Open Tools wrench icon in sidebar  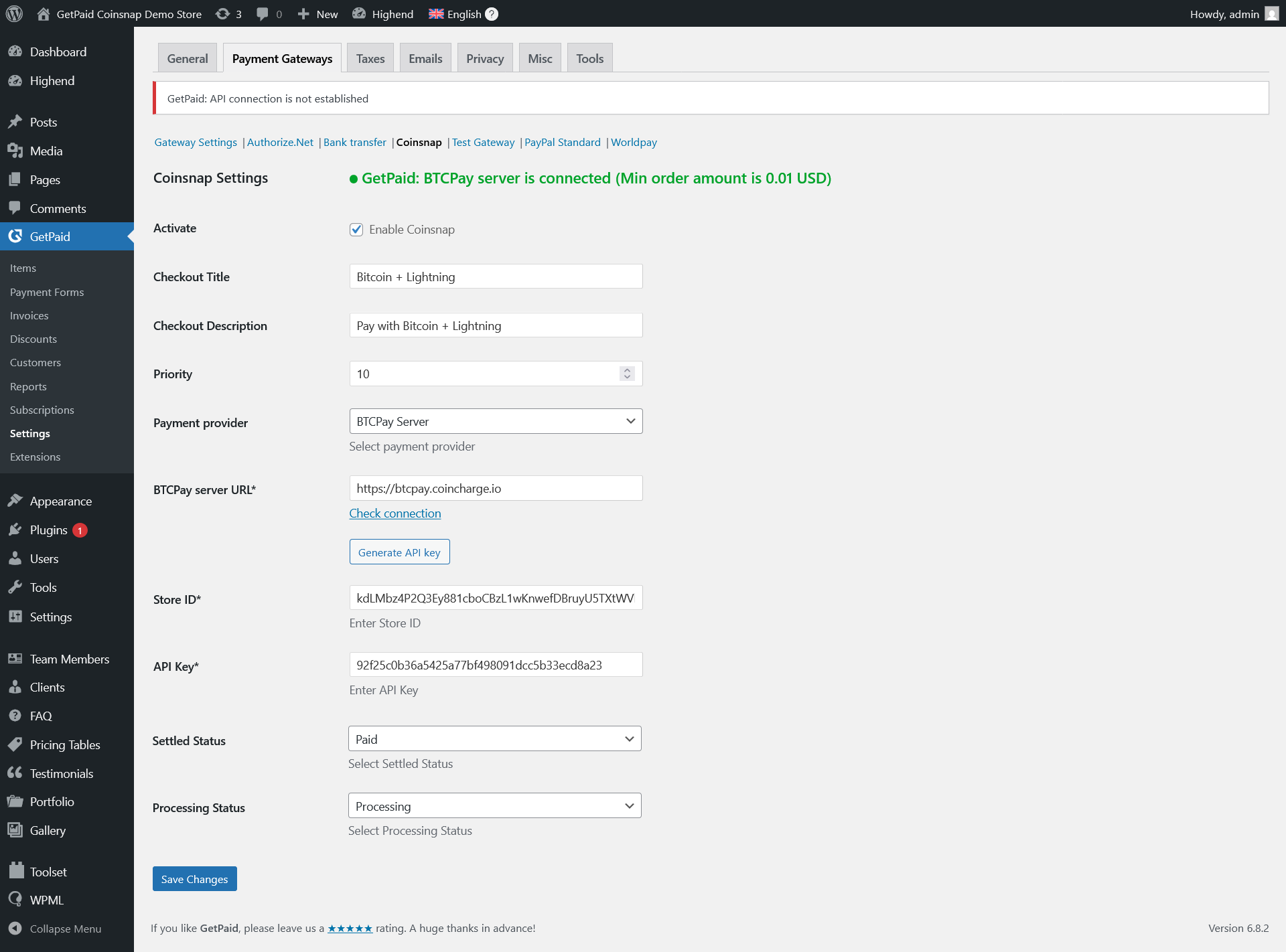(x=15, y=587)
